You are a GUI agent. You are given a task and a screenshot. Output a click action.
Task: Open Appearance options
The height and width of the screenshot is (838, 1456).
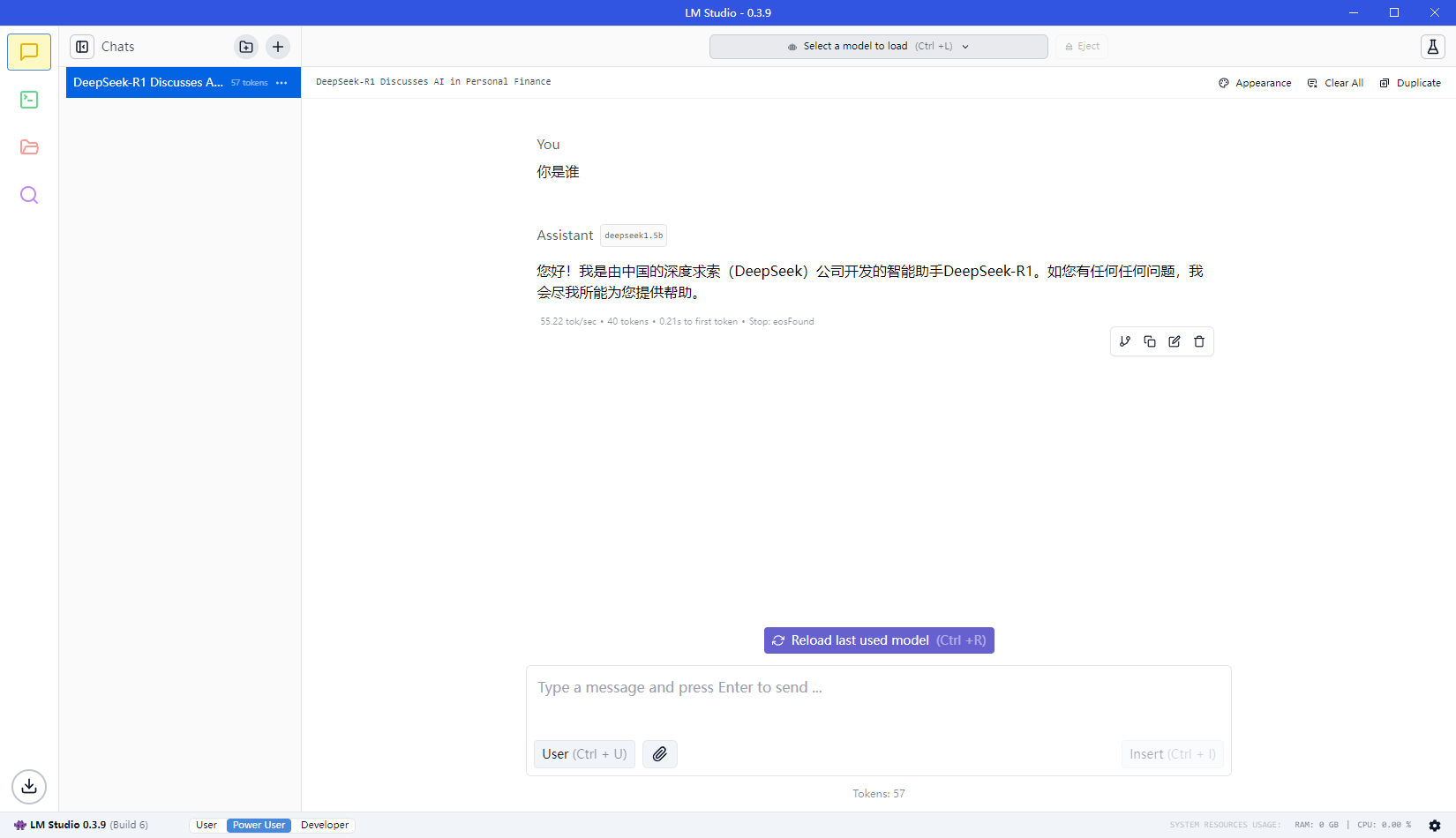tap(1255, 83)
